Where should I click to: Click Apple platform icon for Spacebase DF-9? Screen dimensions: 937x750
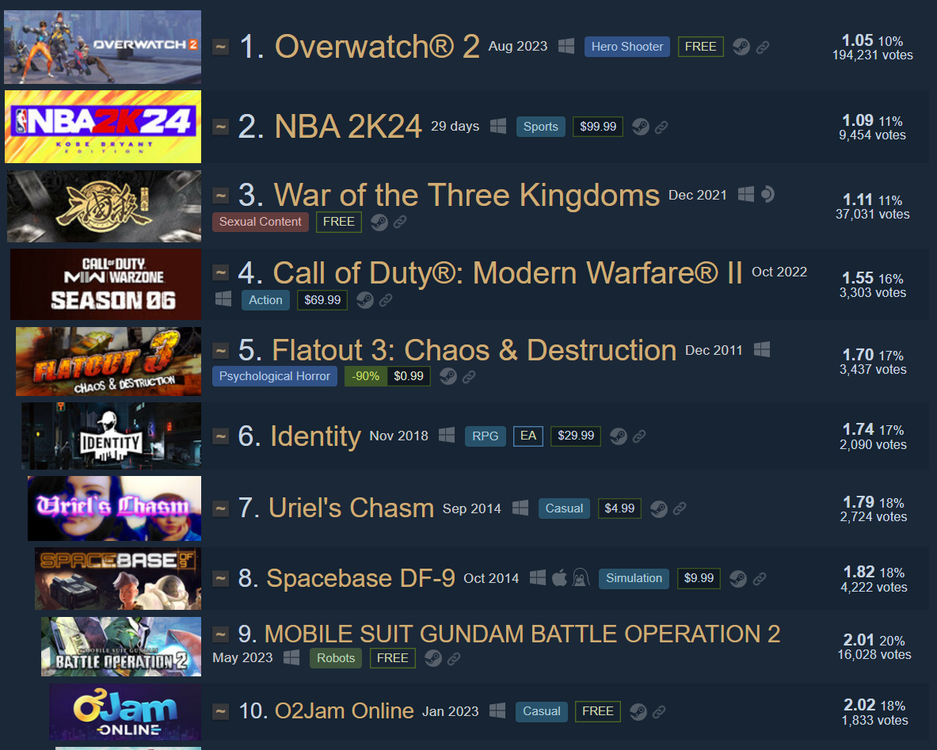click(x=559, y=578)
